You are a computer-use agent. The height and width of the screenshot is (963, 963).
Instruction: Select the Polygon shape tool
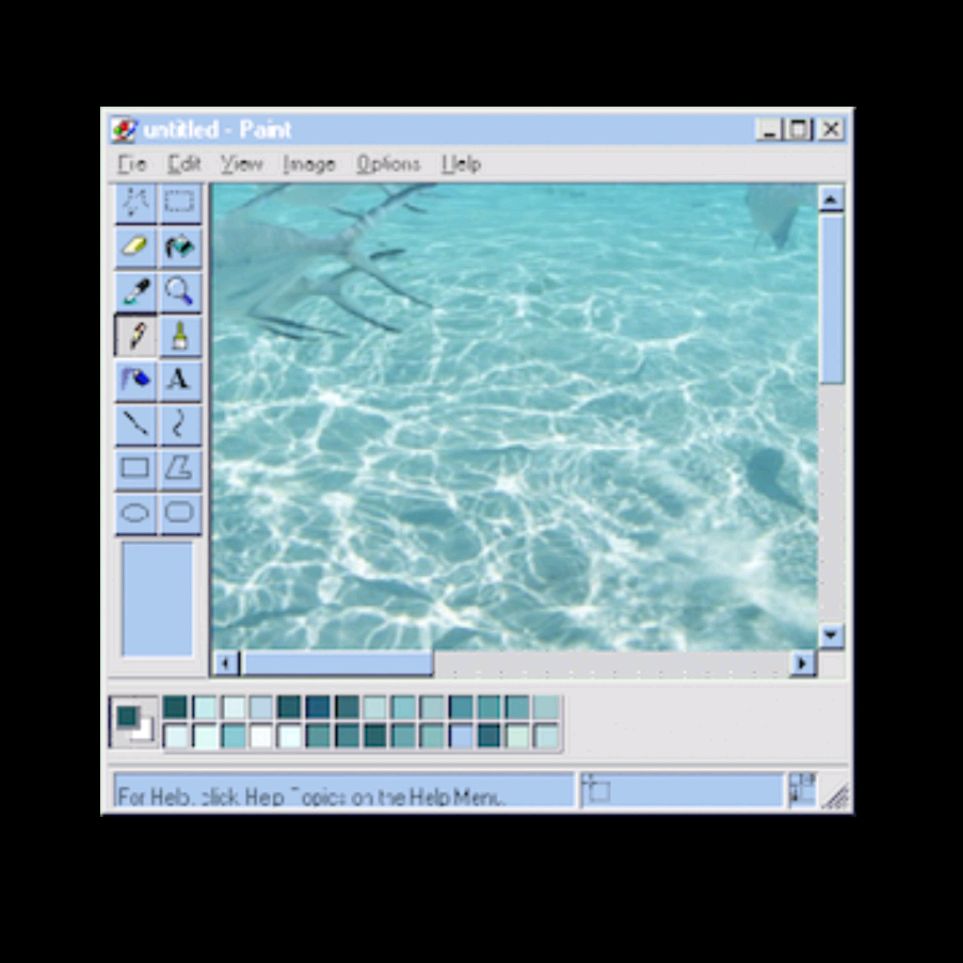click(179, 469)
